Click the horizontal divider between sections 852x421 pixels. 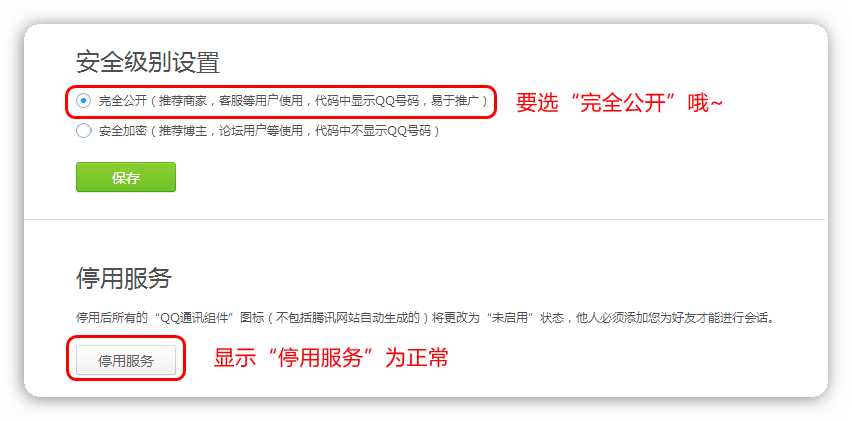tap(424, 219)
